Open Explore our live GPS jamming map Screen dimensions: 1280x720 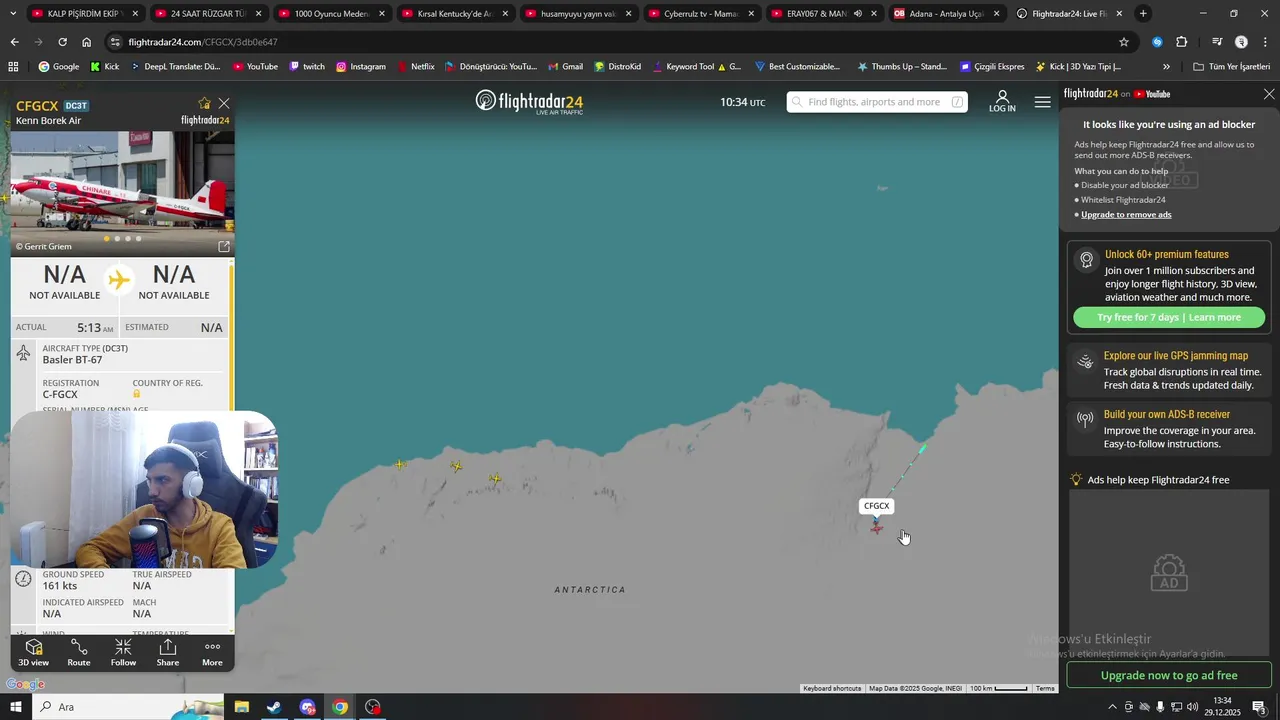point(1169,370)
